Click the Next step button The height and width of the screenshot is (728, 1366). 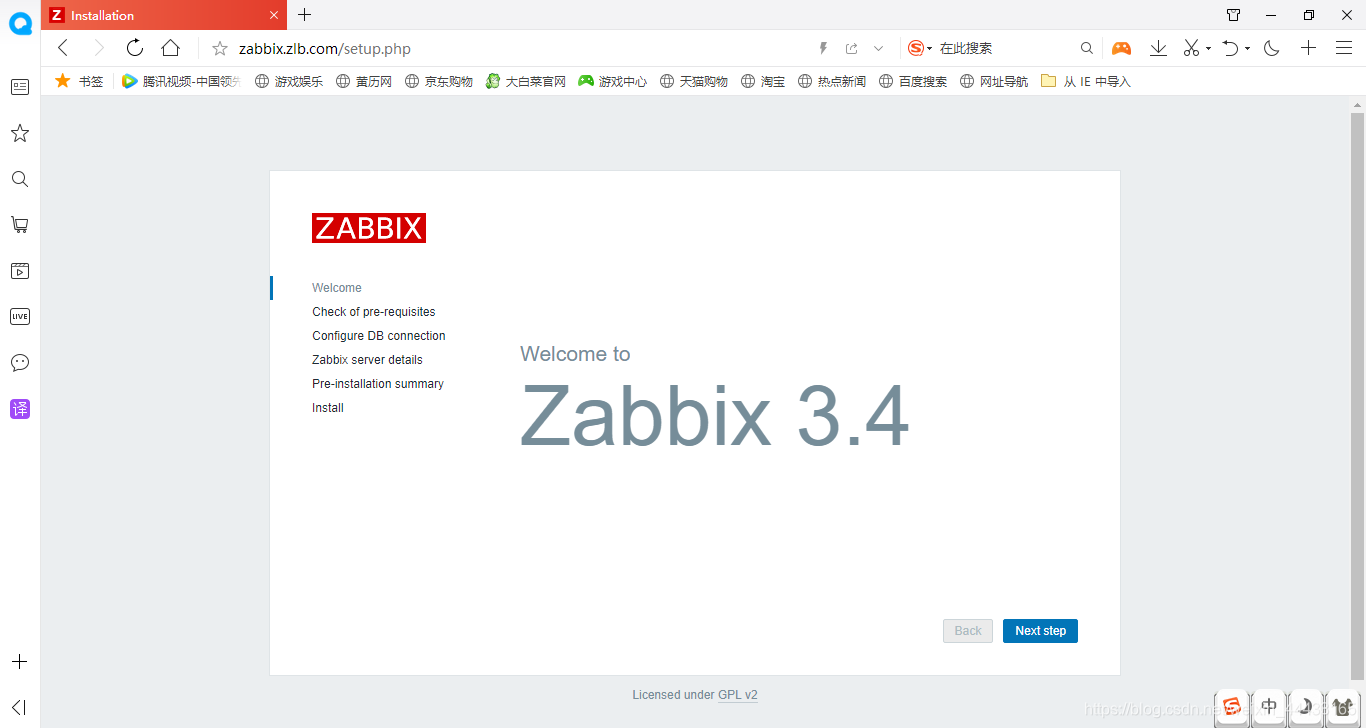pyautogui.click(x=1040, y=631)
